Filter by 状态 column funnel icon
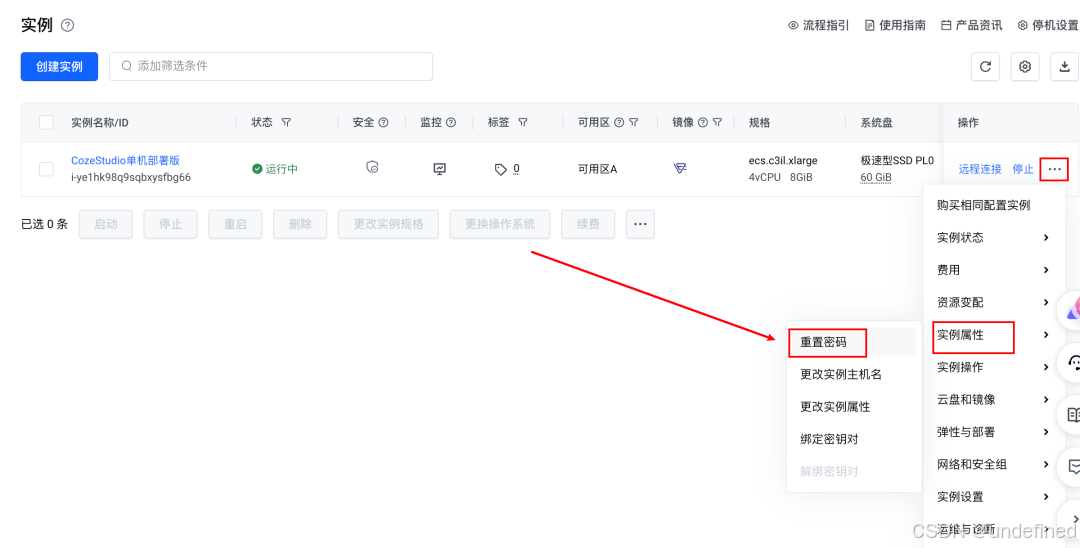This screenshot has width=1080, height=548. (287, 123)
